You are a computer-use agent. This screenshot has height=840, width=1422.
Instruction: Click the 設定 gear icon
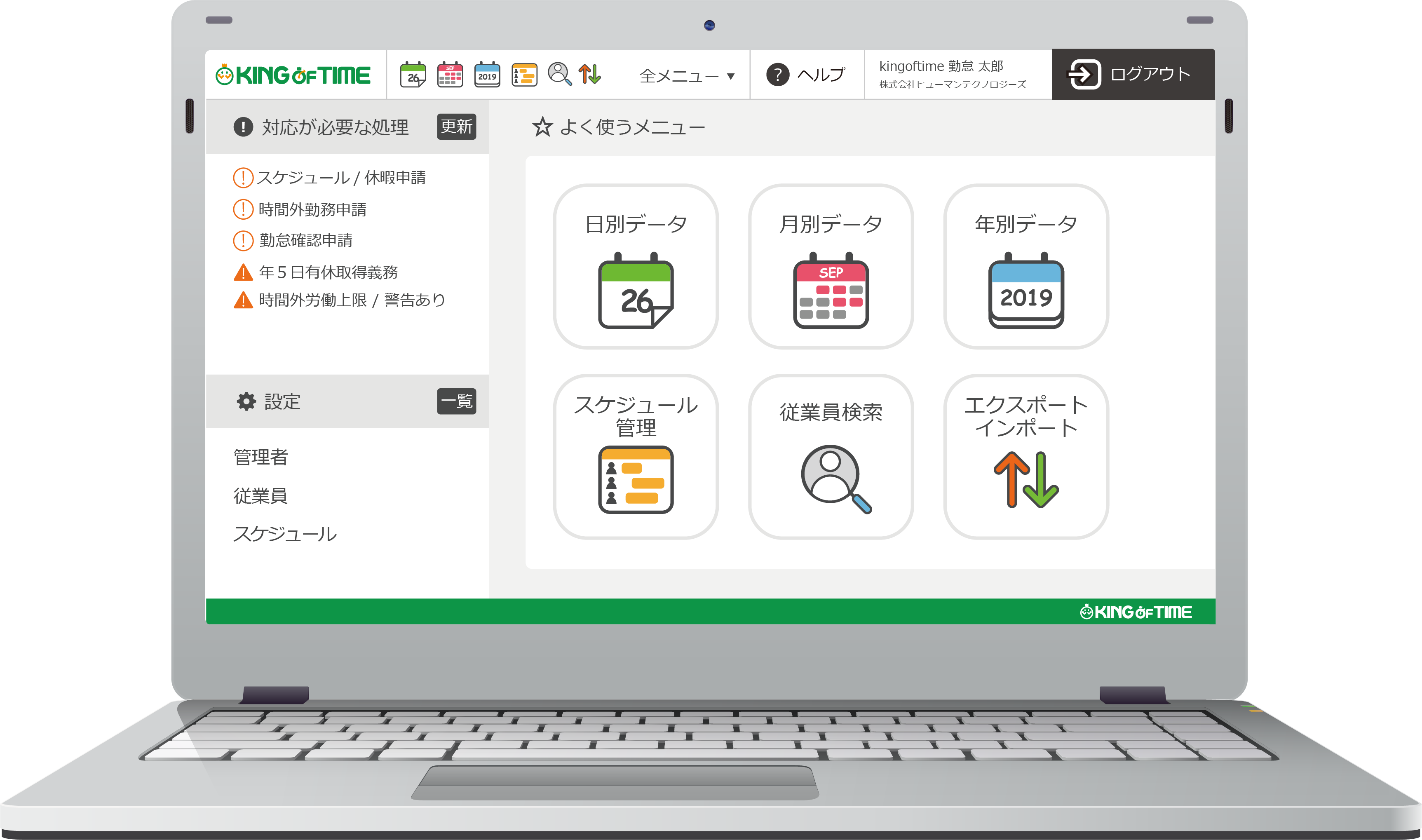point(246,401)
